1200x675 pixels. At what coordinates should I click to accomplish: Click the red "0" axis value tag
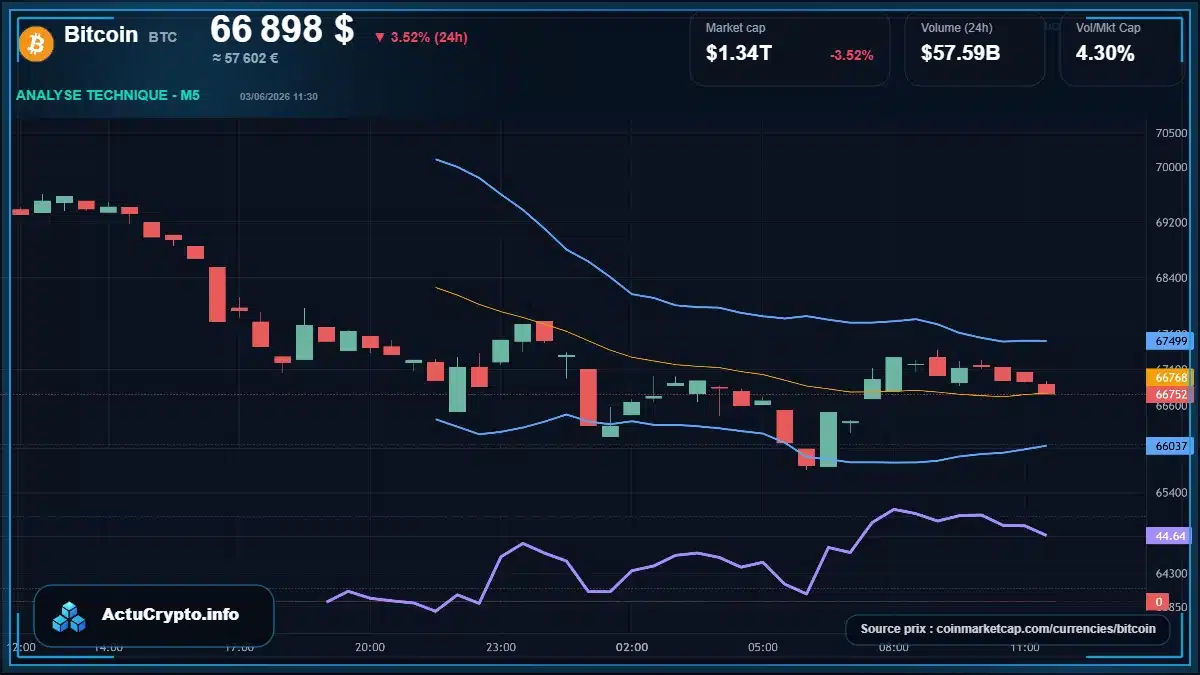[x=1158, y=602]
